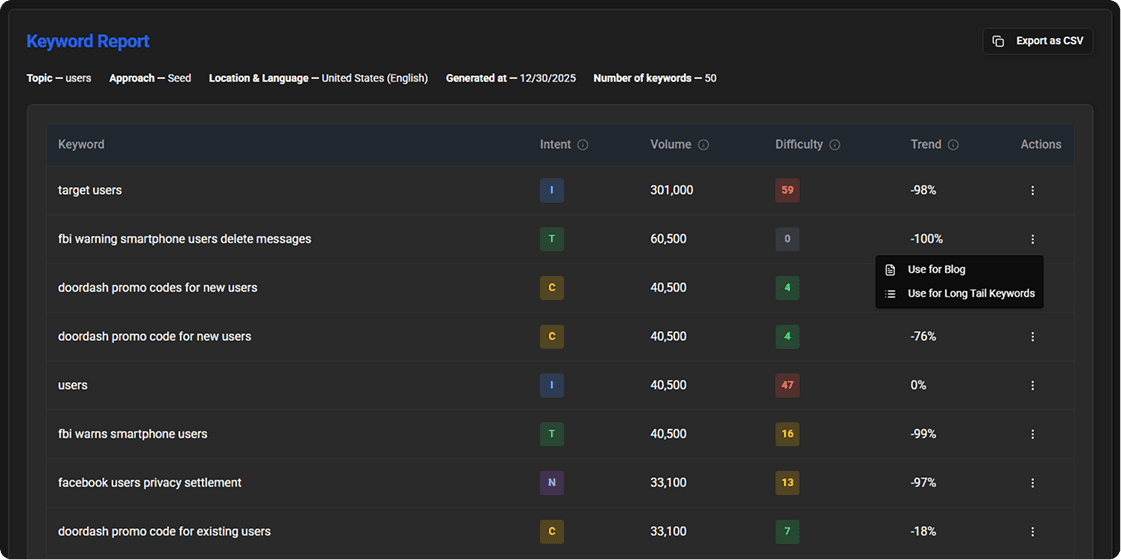Screen dimensions: 1121x560
Task: Click the Approach — Seed label
Action: pos(150,78)
